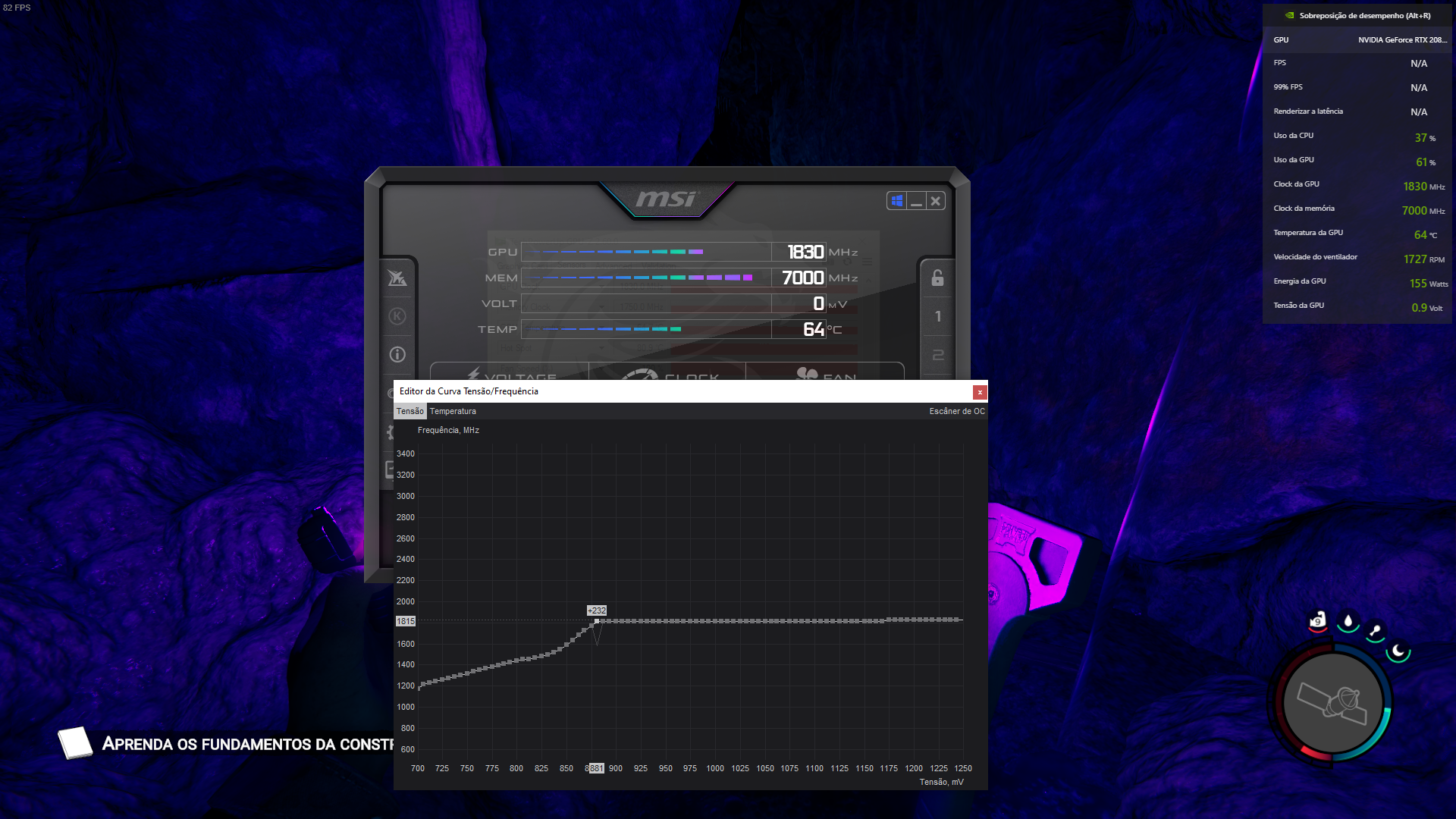The width and height of the screenshot is (1456, 819).
Task: Click the game HUD weight icon
Action: 1319,620
